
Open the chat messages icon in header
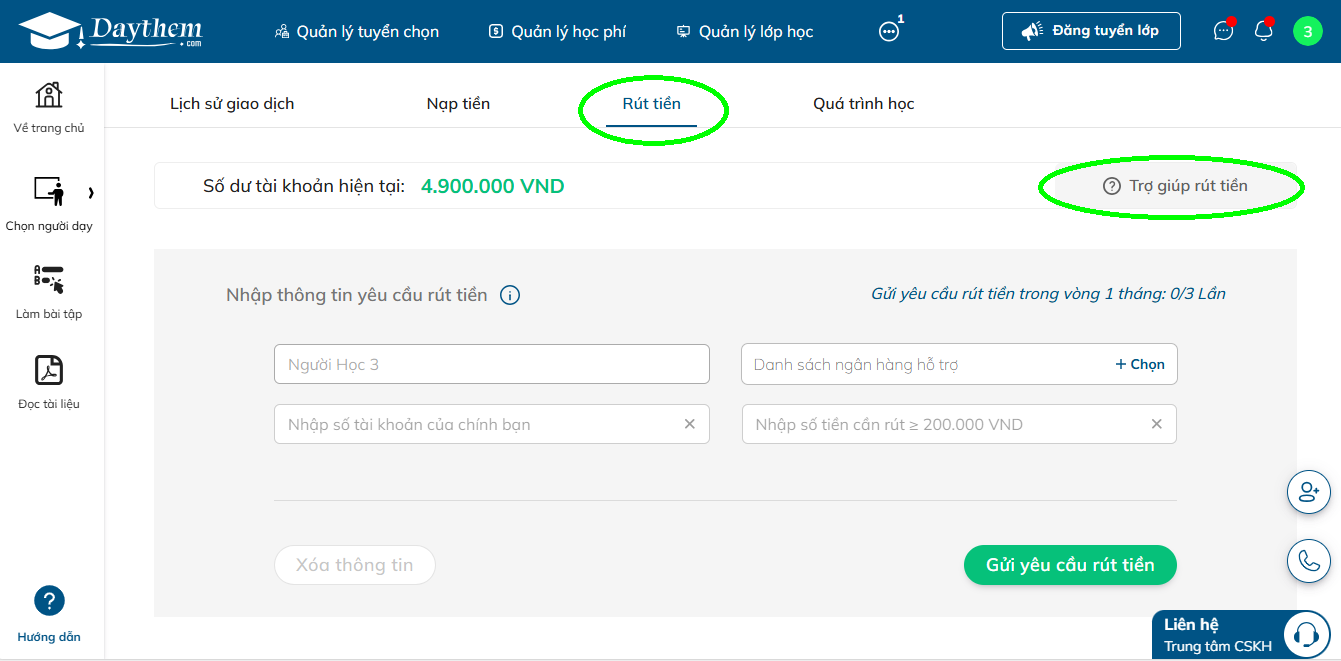[x=1223, y=31]
